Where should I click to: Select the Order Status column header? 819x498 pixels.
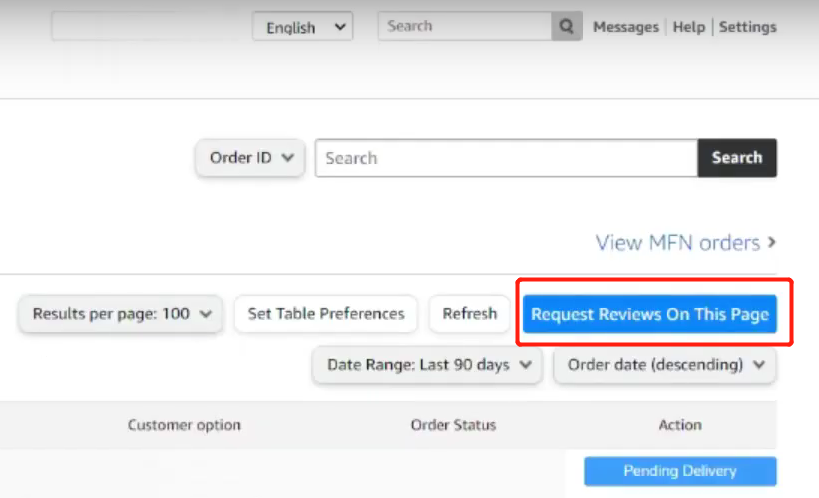pyautogui.click(x=453, y=425)
